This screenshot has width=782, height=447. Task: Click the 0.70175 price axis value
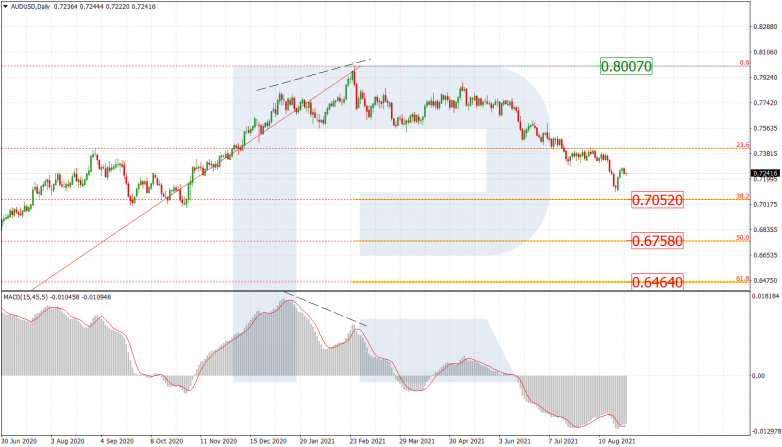[766, 205]
